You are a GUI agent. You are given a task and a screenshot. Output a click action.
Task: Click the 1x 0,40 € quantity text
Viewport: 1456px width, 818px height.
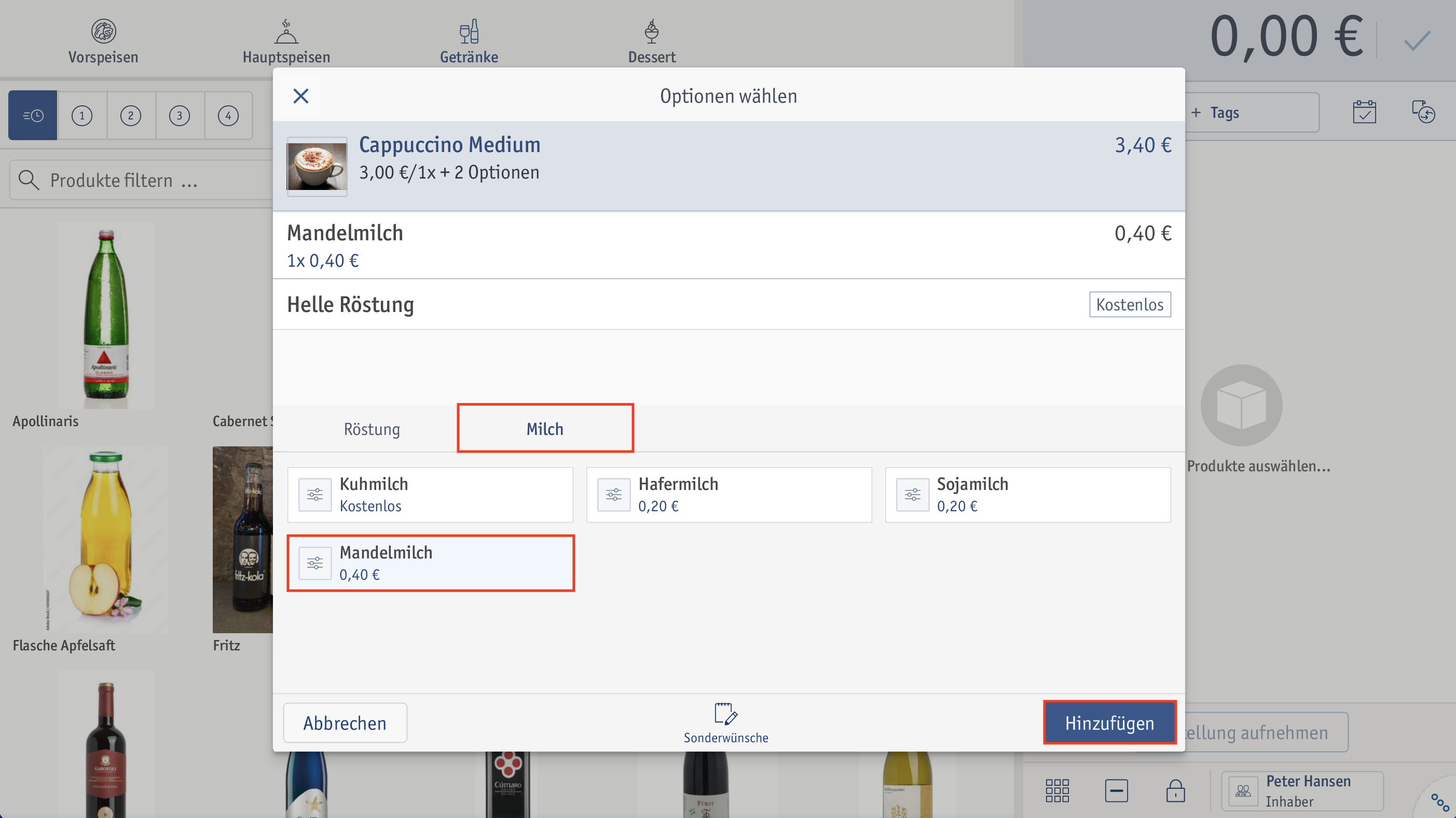point(322,261)
